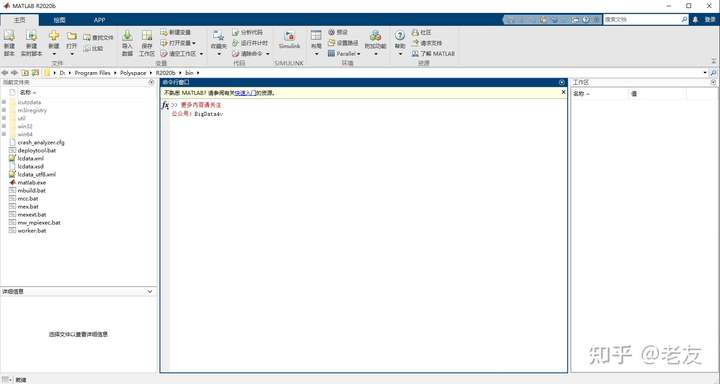Click Run and Time (运行并计时)
Viewport: 720px width, 384px height.
point(250,43)
